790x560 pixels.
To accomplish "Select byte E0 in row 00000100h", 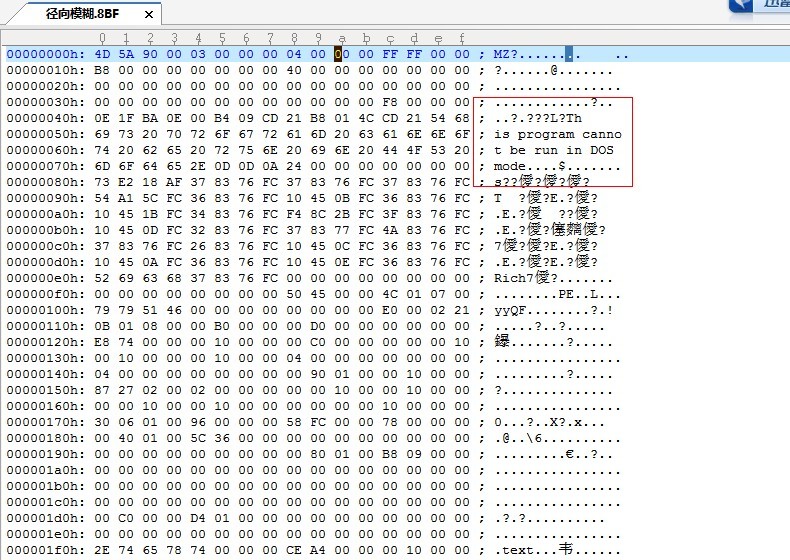I will pyautogui.click(x=390, y=310).
